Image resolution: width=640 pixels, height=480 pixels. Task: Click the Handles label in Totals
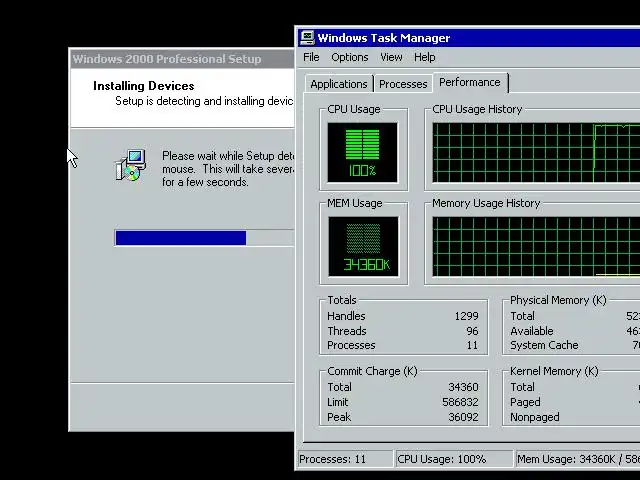point(346,316)
